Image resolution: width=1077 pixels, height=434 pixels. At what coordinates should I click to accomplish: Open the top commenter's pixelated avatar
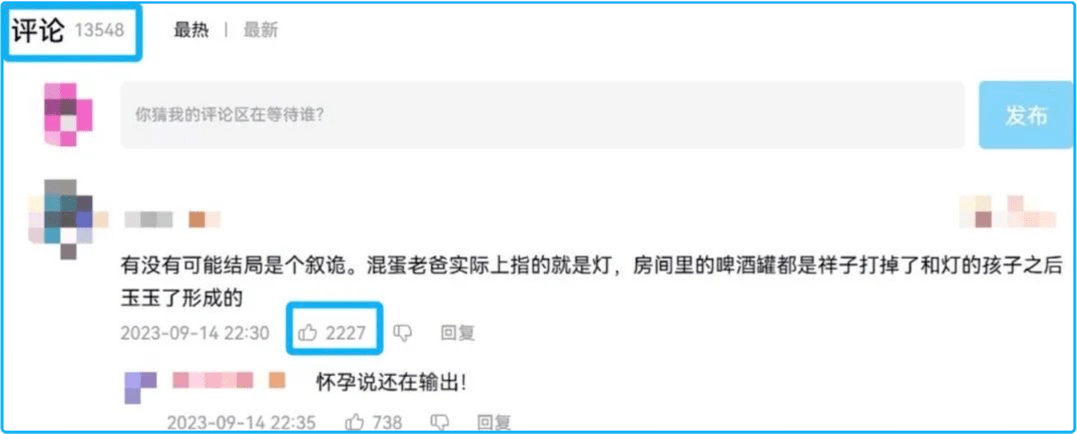[x=62, y=218]
